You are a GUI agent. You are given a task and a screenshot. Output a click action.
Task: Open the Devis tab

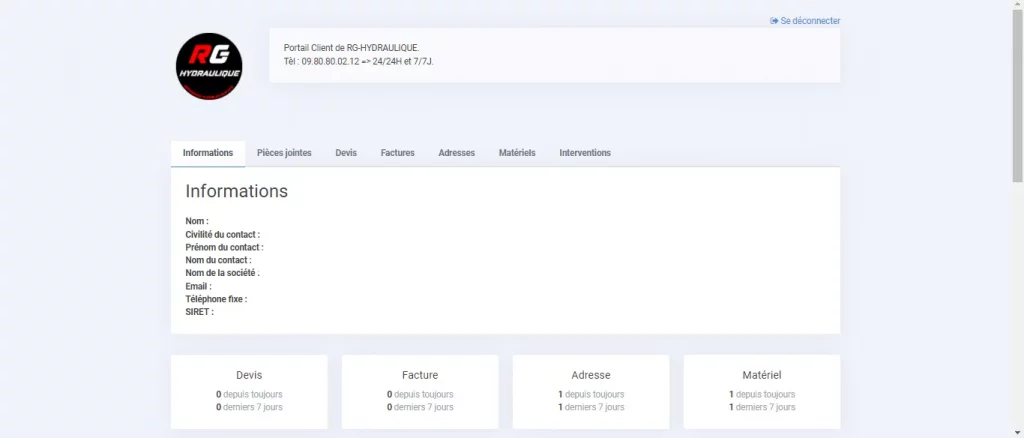click(346, 153)
